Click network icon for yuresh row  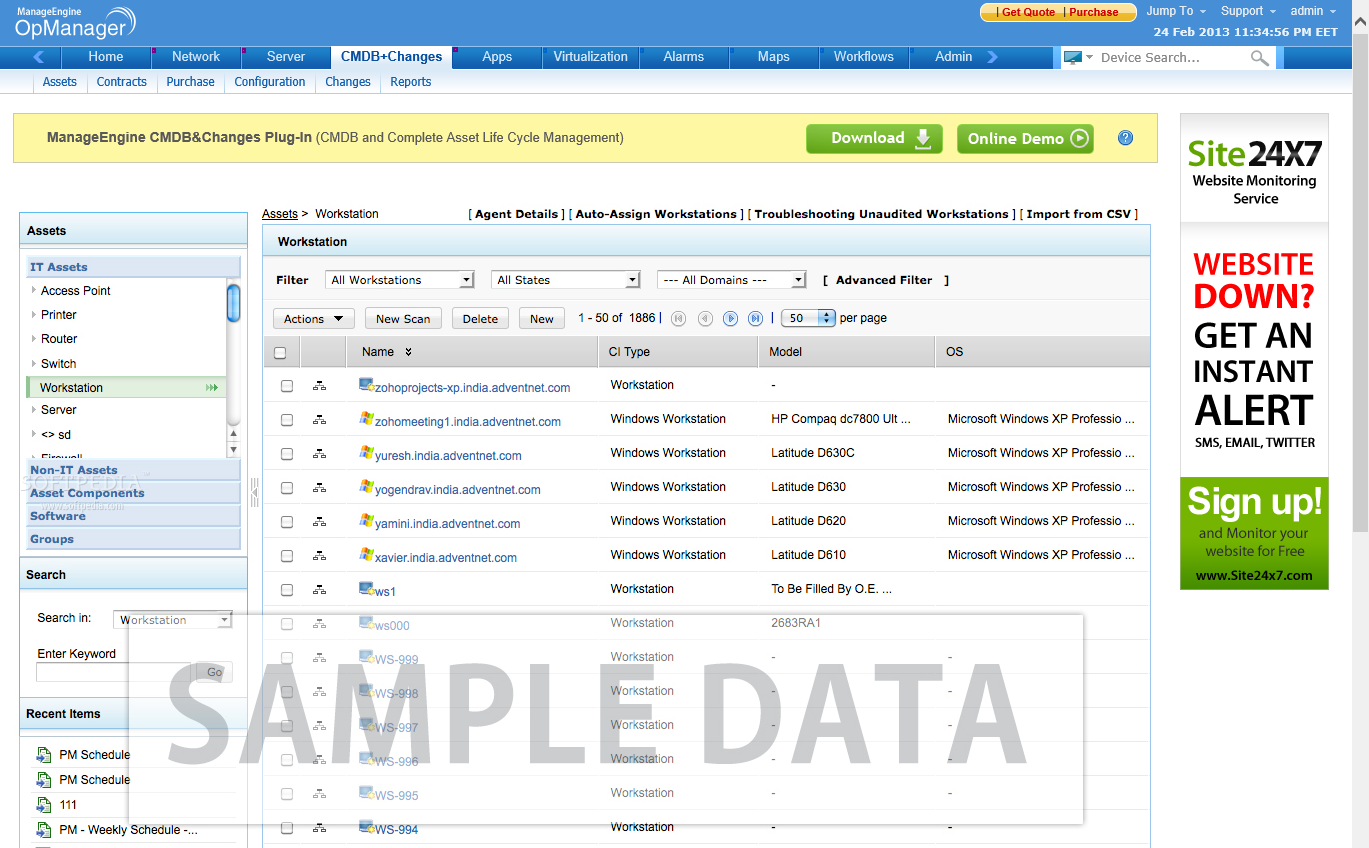point(319,454)
